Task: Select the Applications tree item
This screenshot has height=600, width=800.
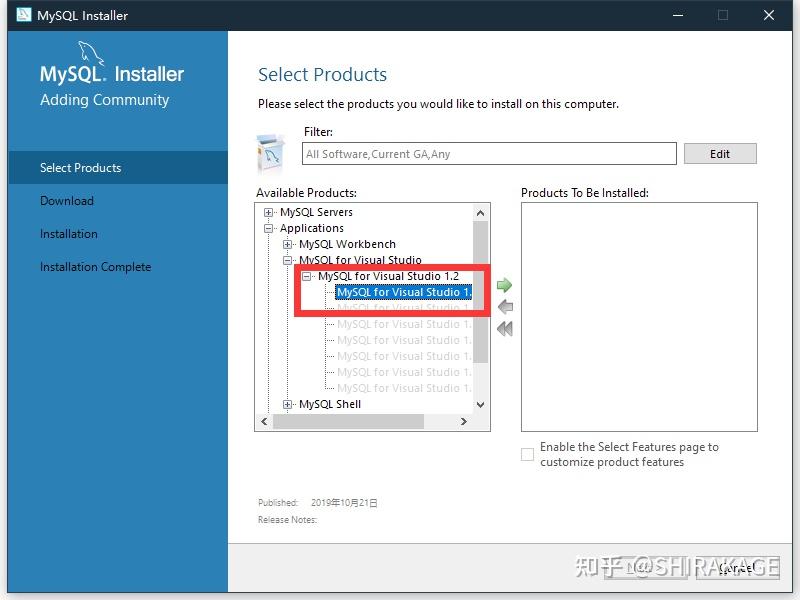Action: pyautogui.click(x=312, y=228)
